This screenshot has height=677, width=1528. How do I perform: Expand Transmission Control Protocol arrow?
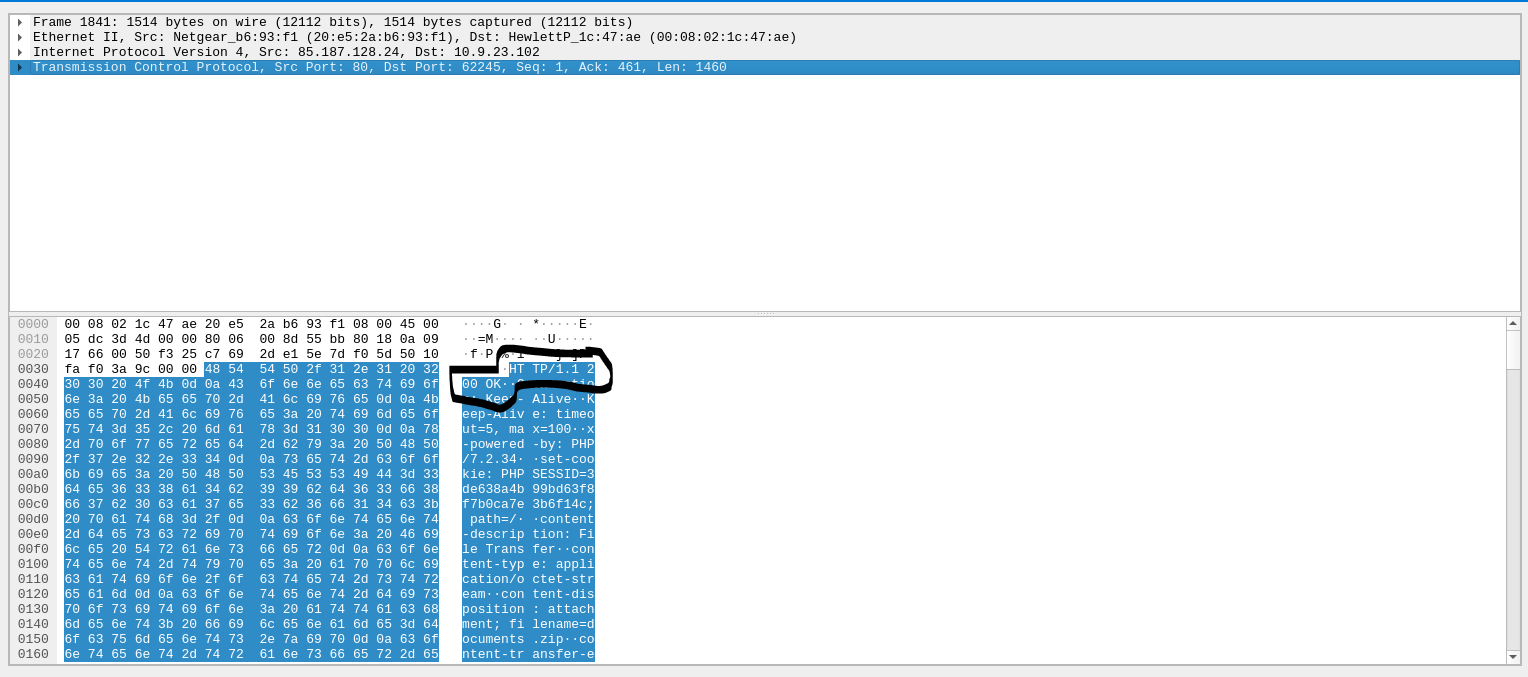[x=19, y=67]
